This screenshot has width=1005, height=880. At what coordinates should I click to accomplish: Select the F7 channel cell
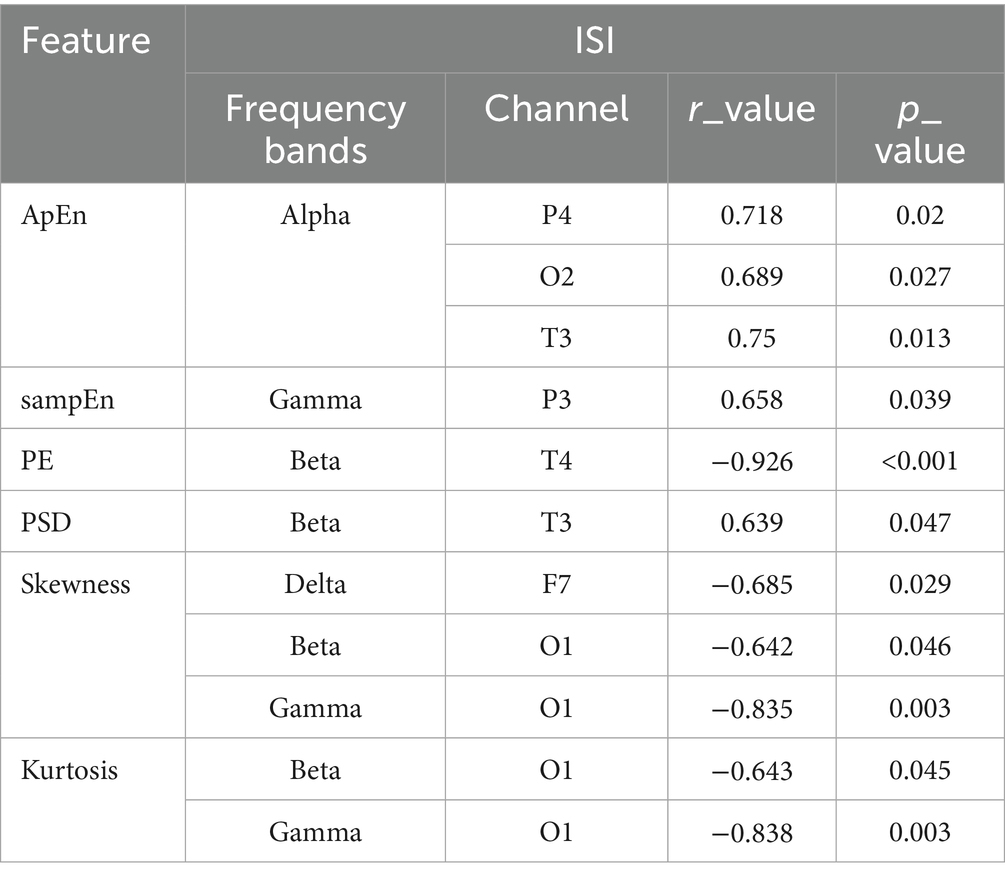[x=556, y=584]
